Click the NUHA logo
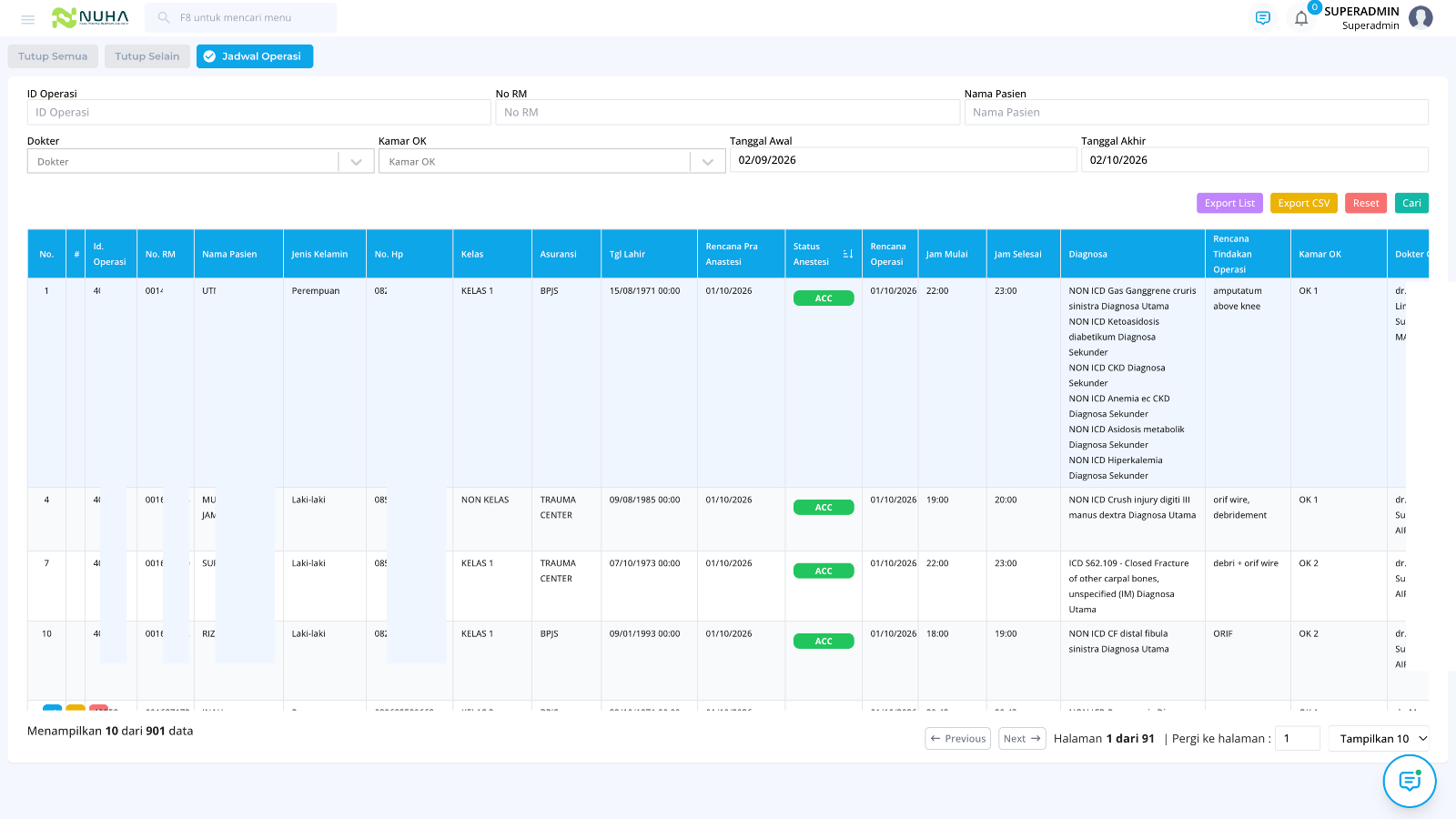 click(x=90, y=17)
